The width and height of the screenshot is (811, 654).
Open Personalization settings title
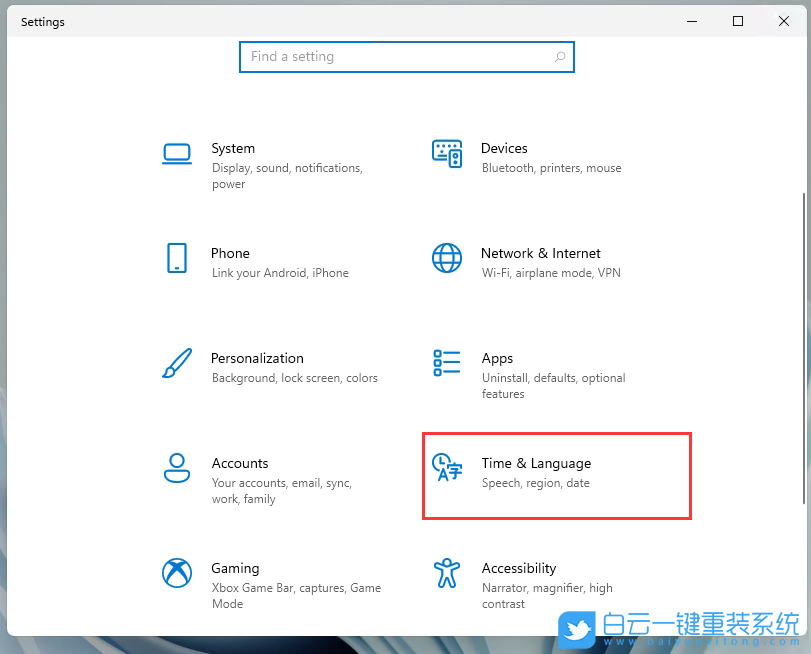click(x=257, y=358)
